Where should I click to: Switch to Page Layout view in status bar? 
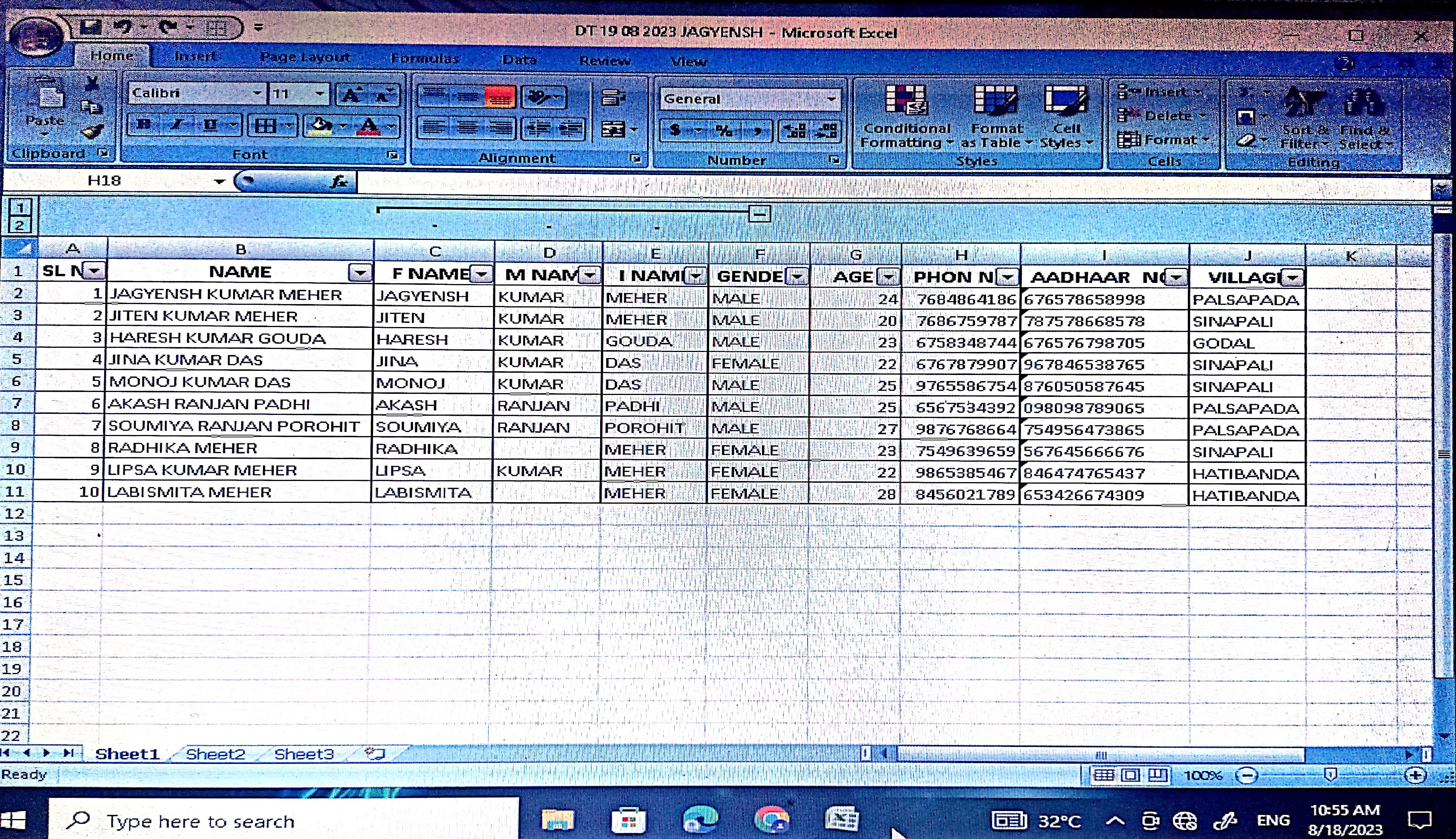click(x=1130, y=775)
